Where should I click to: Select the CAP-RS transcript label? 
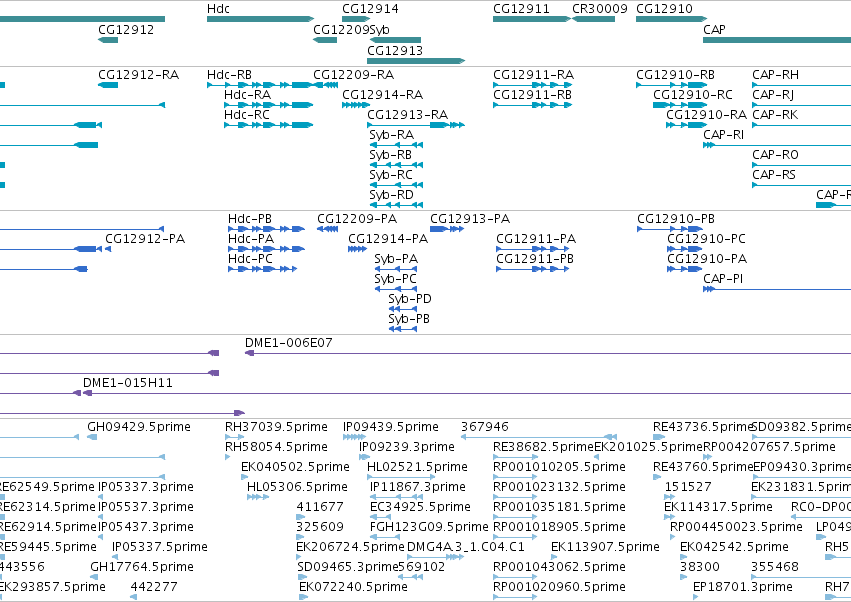tap(774, 175)
